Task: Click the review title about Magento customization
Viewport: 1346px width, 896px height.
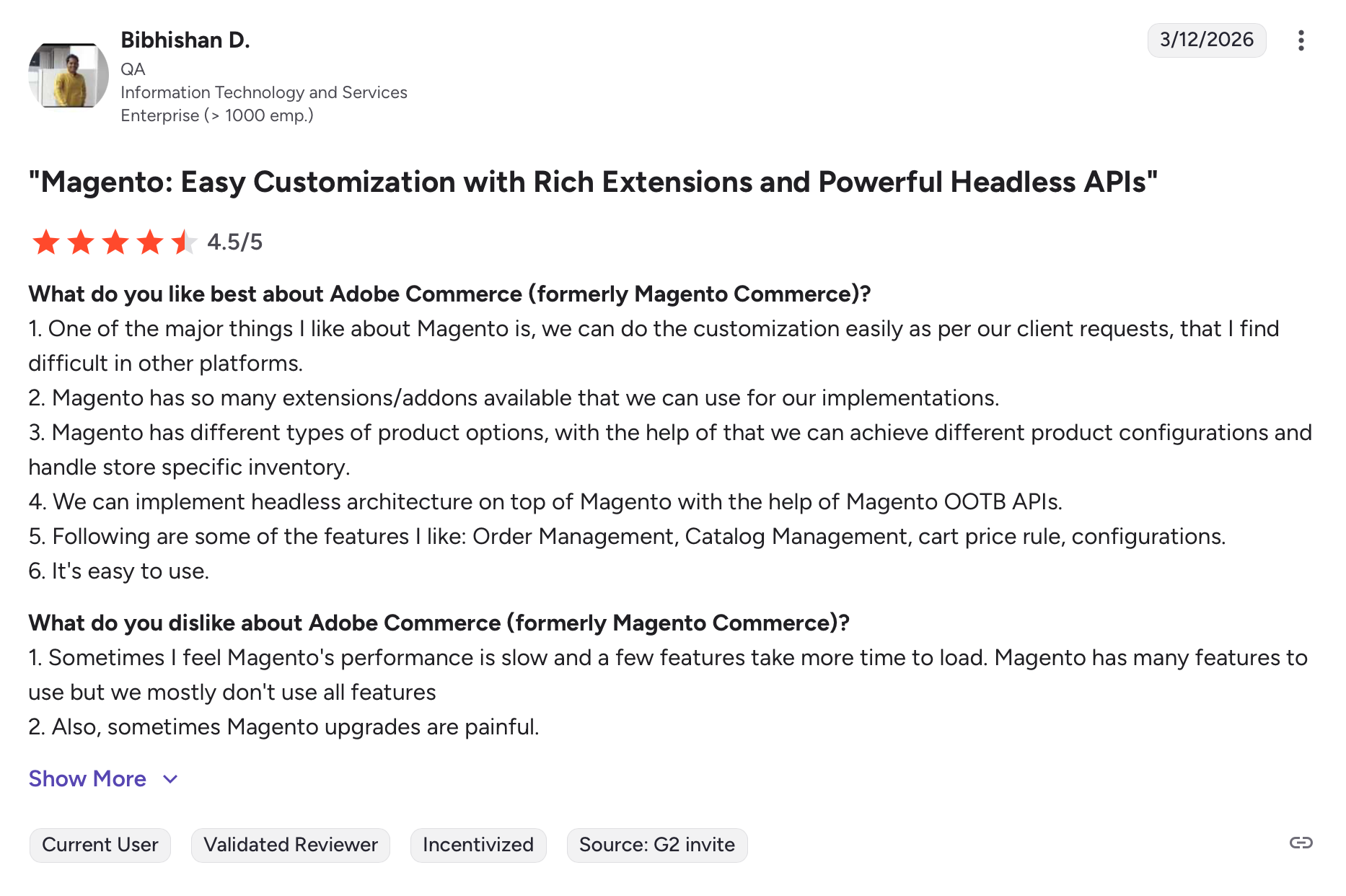Action: [x=592, y=182]
